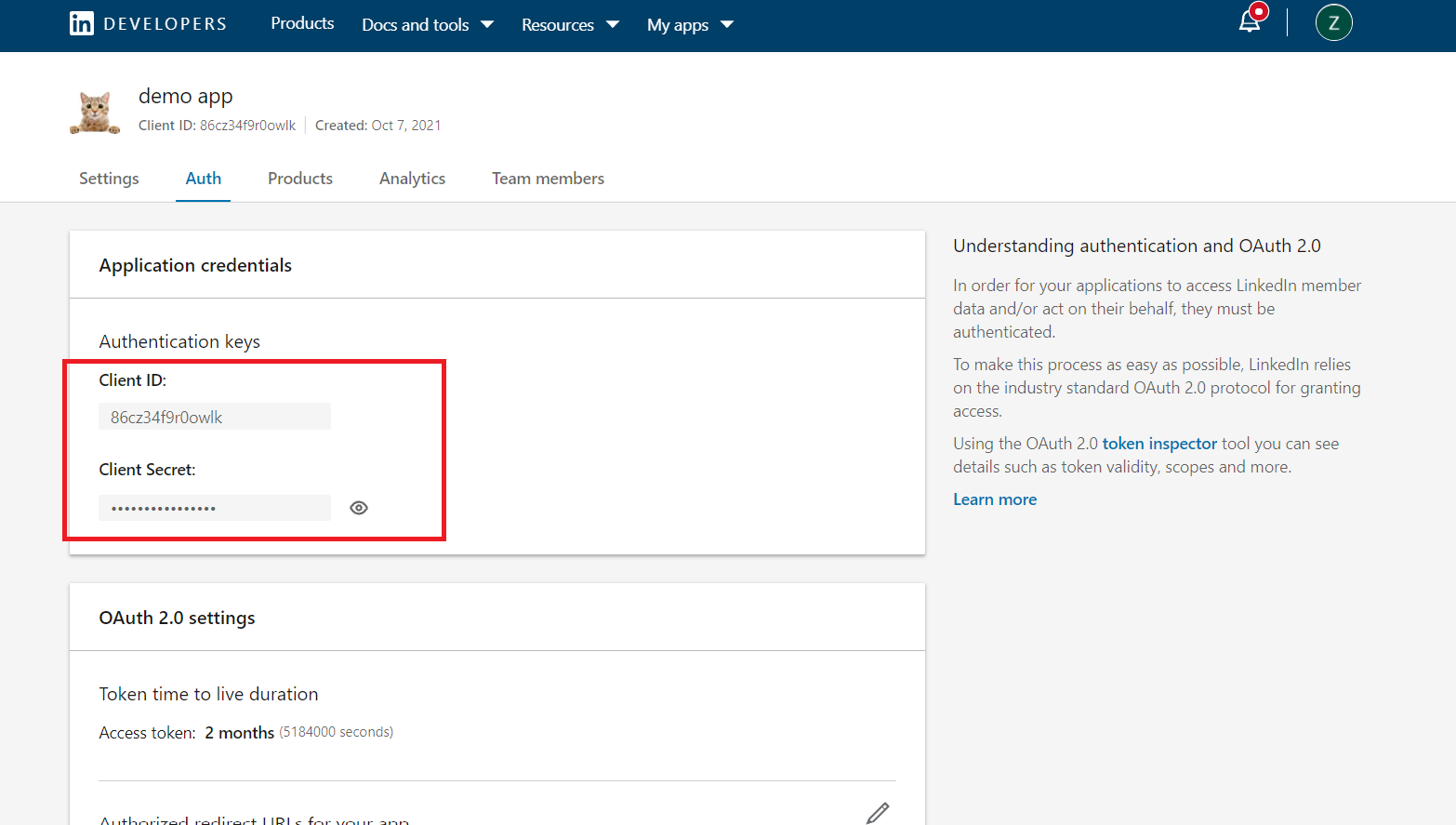Viewport: 1456px width, 825px height.
Task: Go to the app's Products tab
Action: [x=300, y=179]
